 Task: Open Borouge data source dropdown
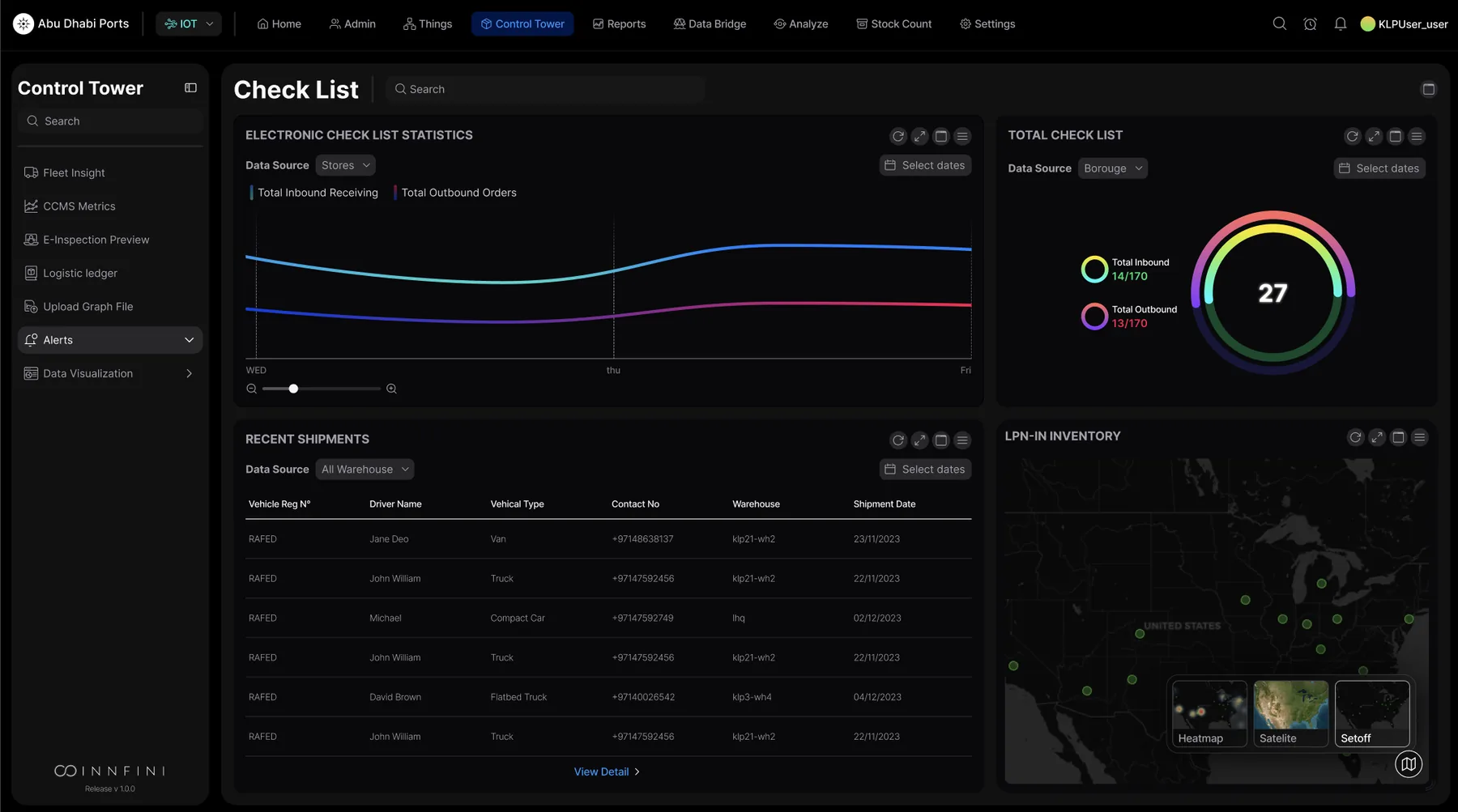pyautogui.click(x=1113, y=168)
